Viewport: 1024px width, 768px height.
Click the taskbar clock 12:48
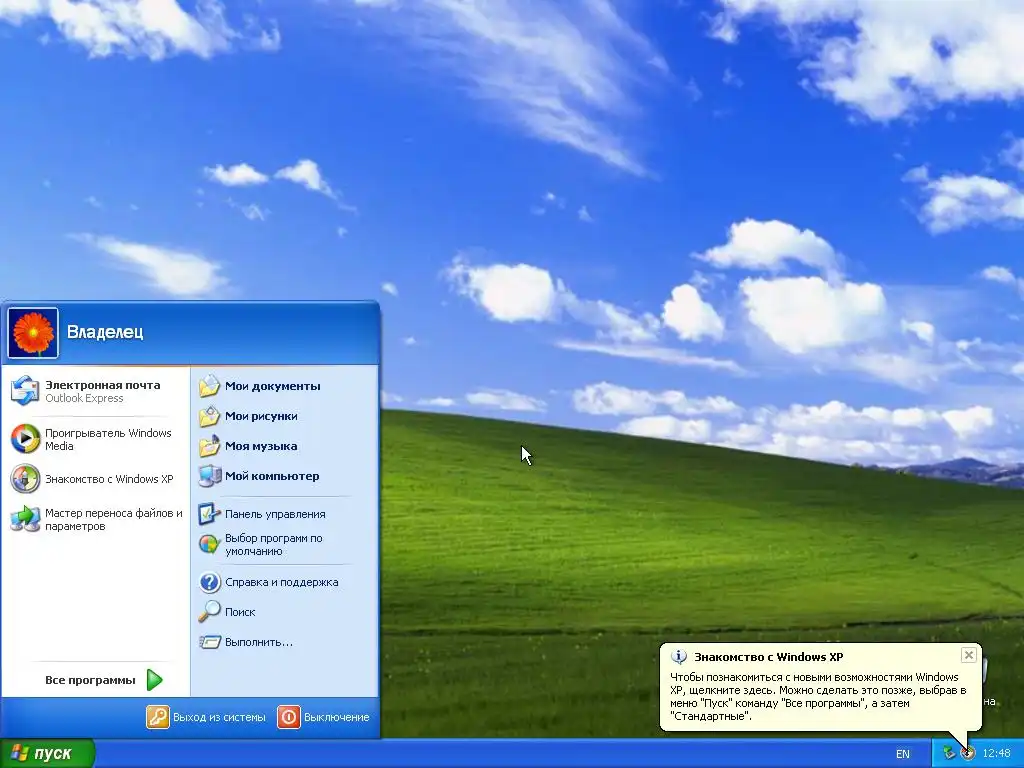point(996,754)
